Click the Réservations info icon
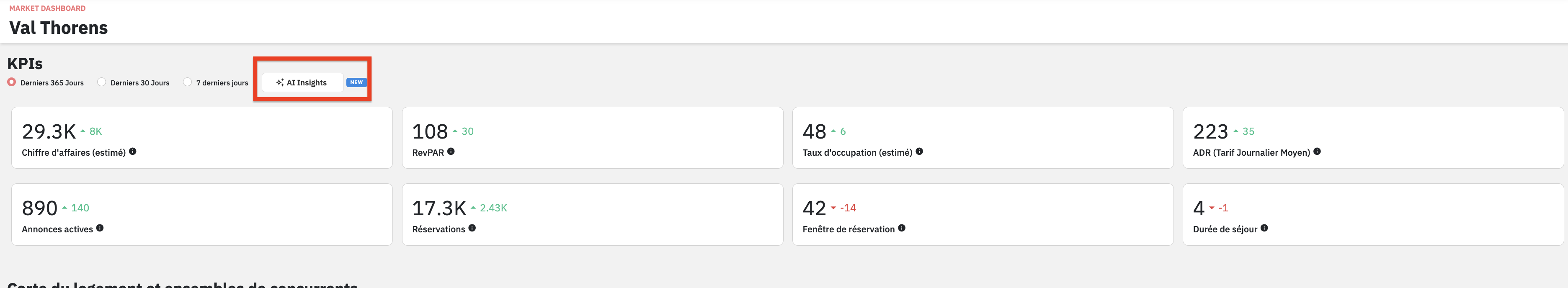This screenshot has height=288, width=1568. tap(472, 228)
